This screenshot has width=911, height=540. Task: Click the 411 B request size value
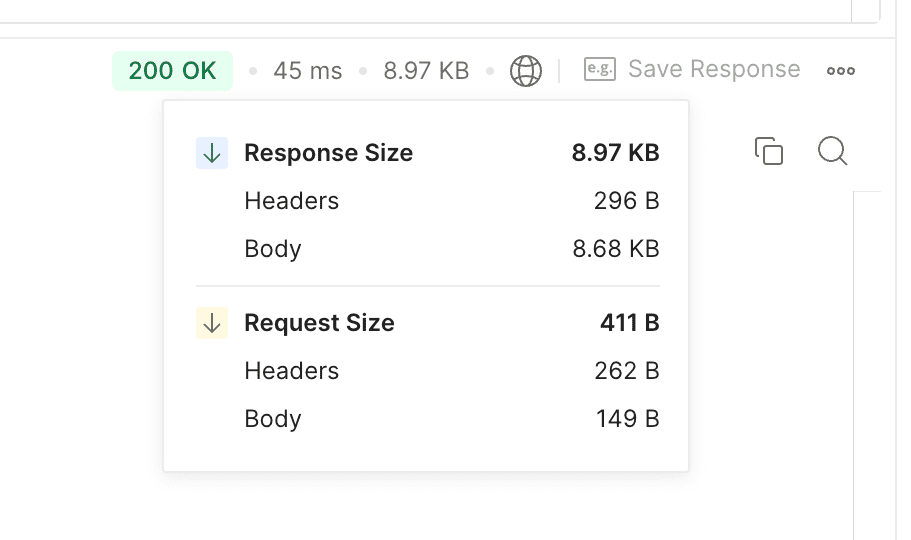click(630, 323)
